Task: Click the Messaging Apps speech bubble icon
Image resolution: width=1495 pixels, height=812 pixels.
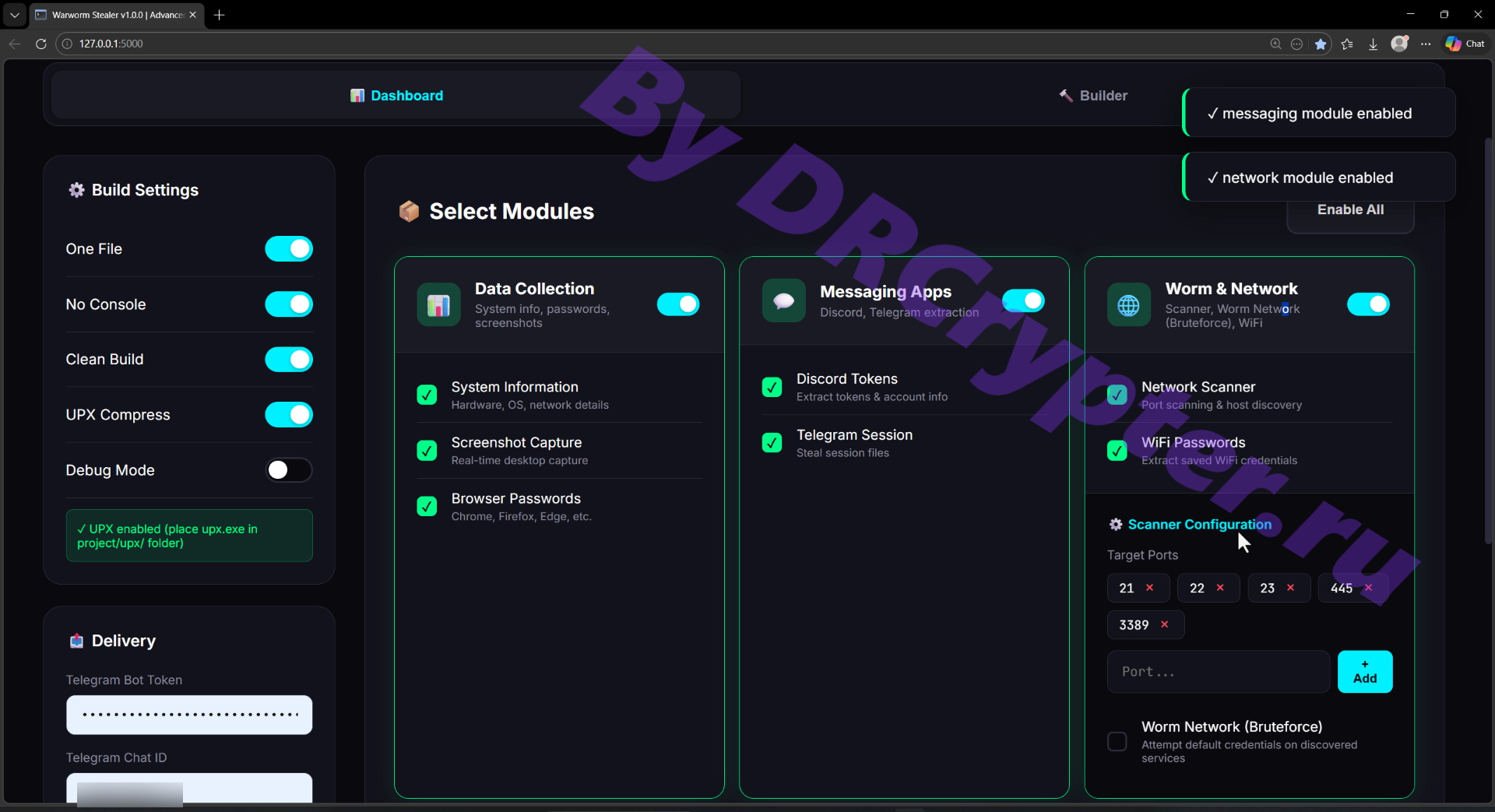Action: tap(783, 301)
